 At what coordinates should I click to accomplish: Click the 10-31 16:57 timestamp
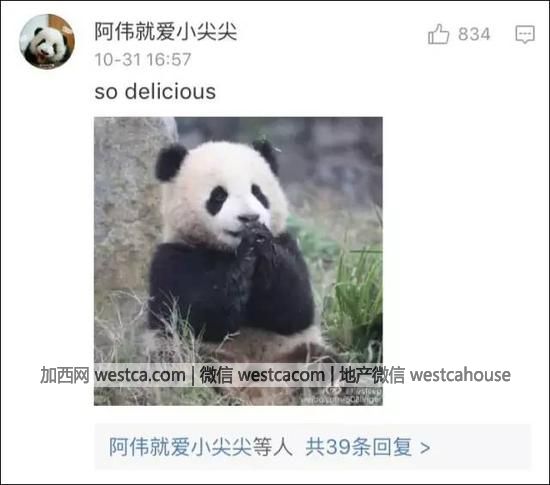(x=143, y=59)
